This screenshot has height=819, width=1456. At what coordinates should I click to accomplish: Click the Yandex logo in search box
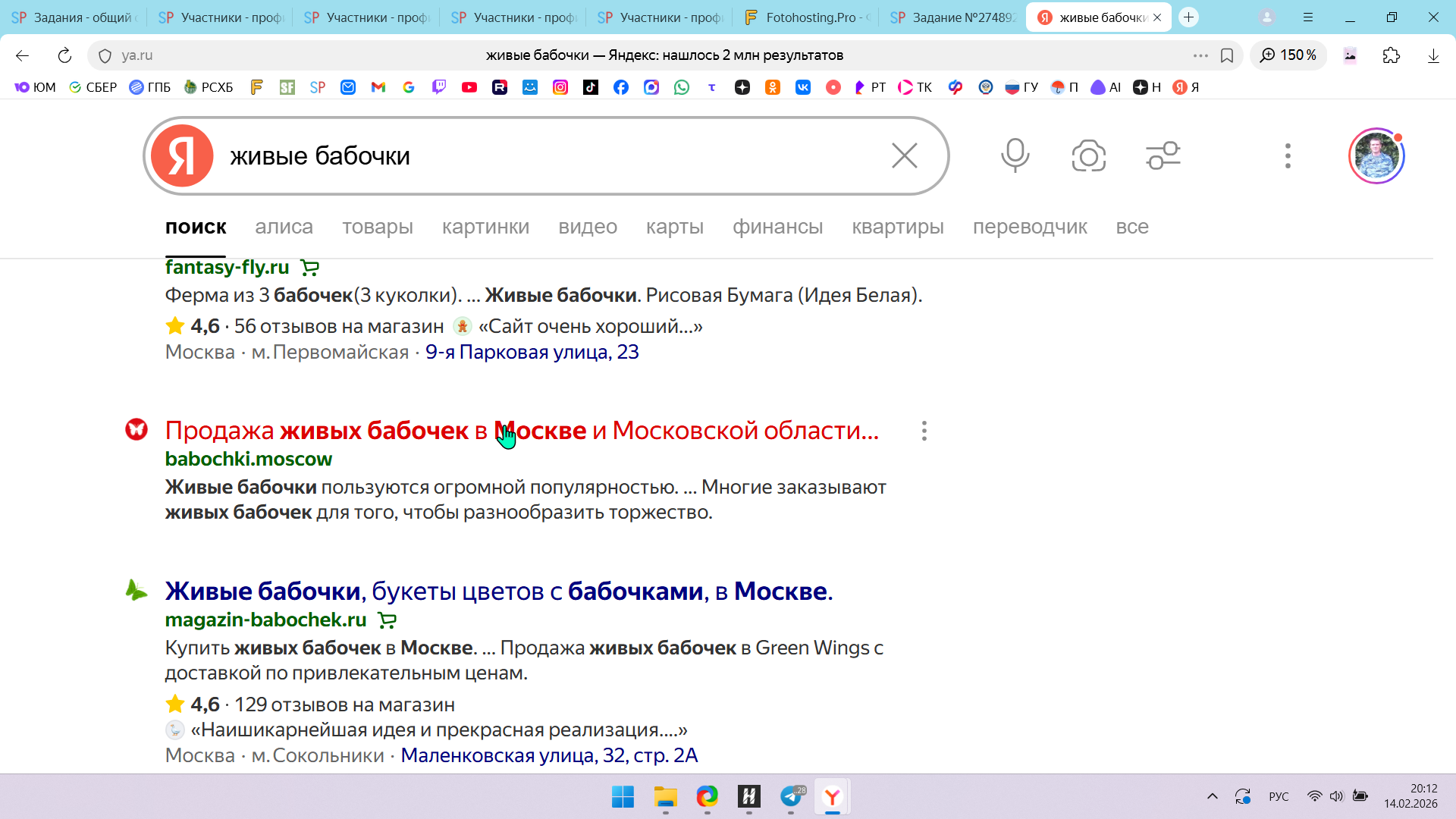point(182,155)
